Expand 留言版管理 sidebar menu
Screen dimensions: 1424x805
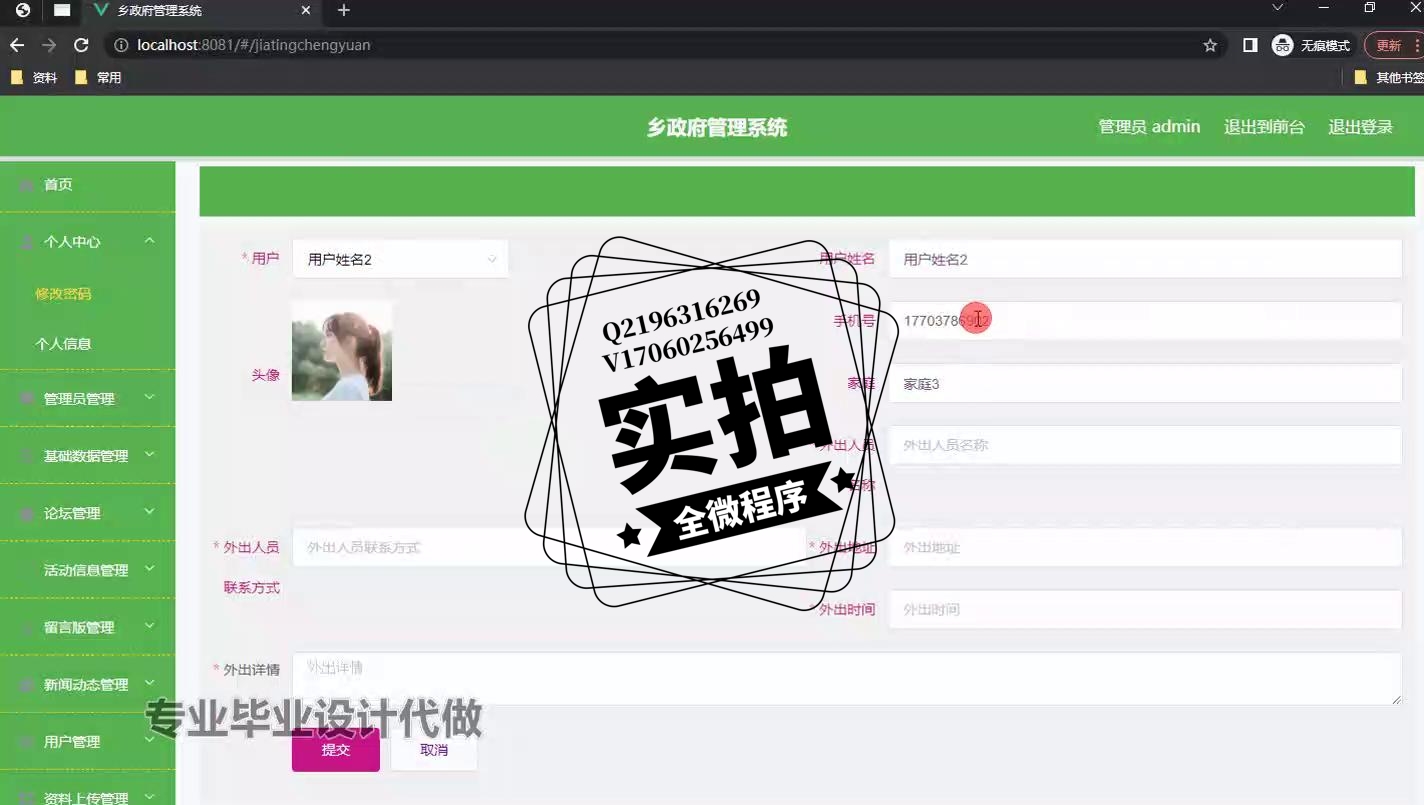click(87, 627)
